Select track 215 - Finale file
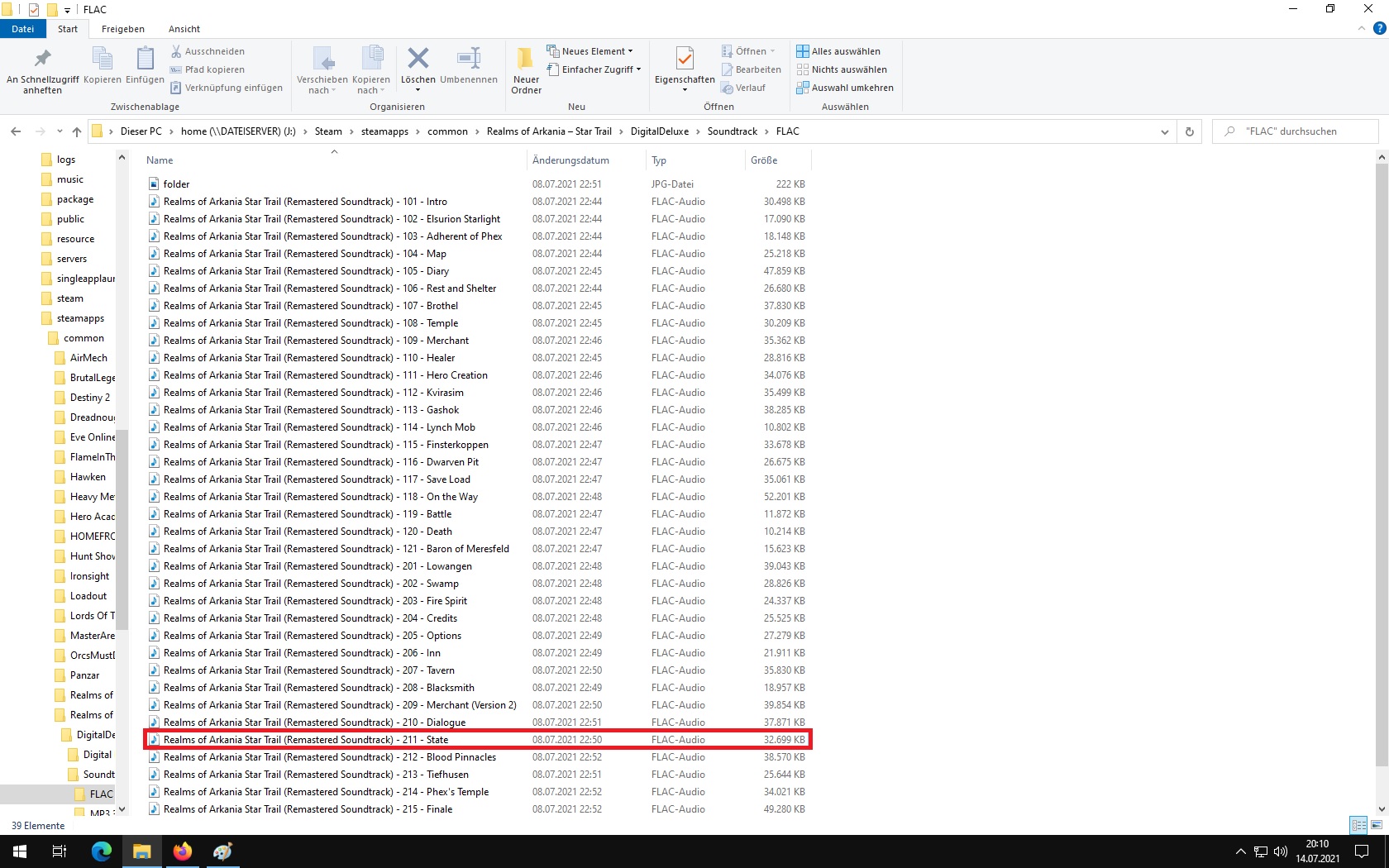 [477, 809]
